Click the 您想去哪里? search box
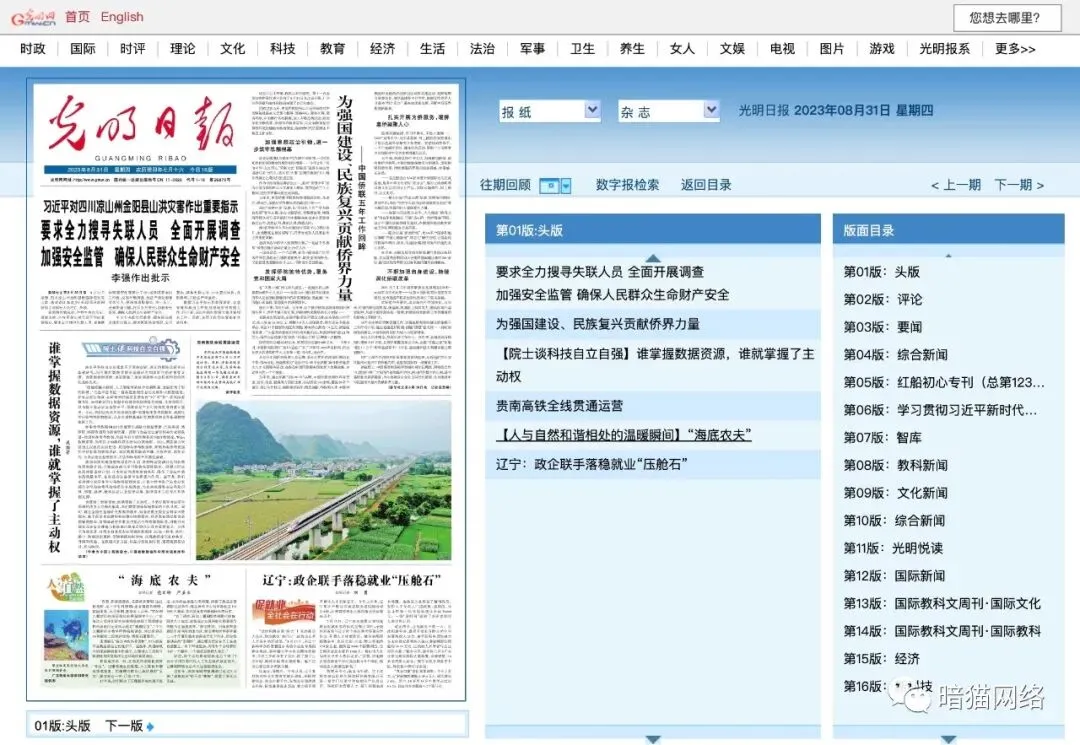Screen dimensions: 1080x745 point(1007,18)
